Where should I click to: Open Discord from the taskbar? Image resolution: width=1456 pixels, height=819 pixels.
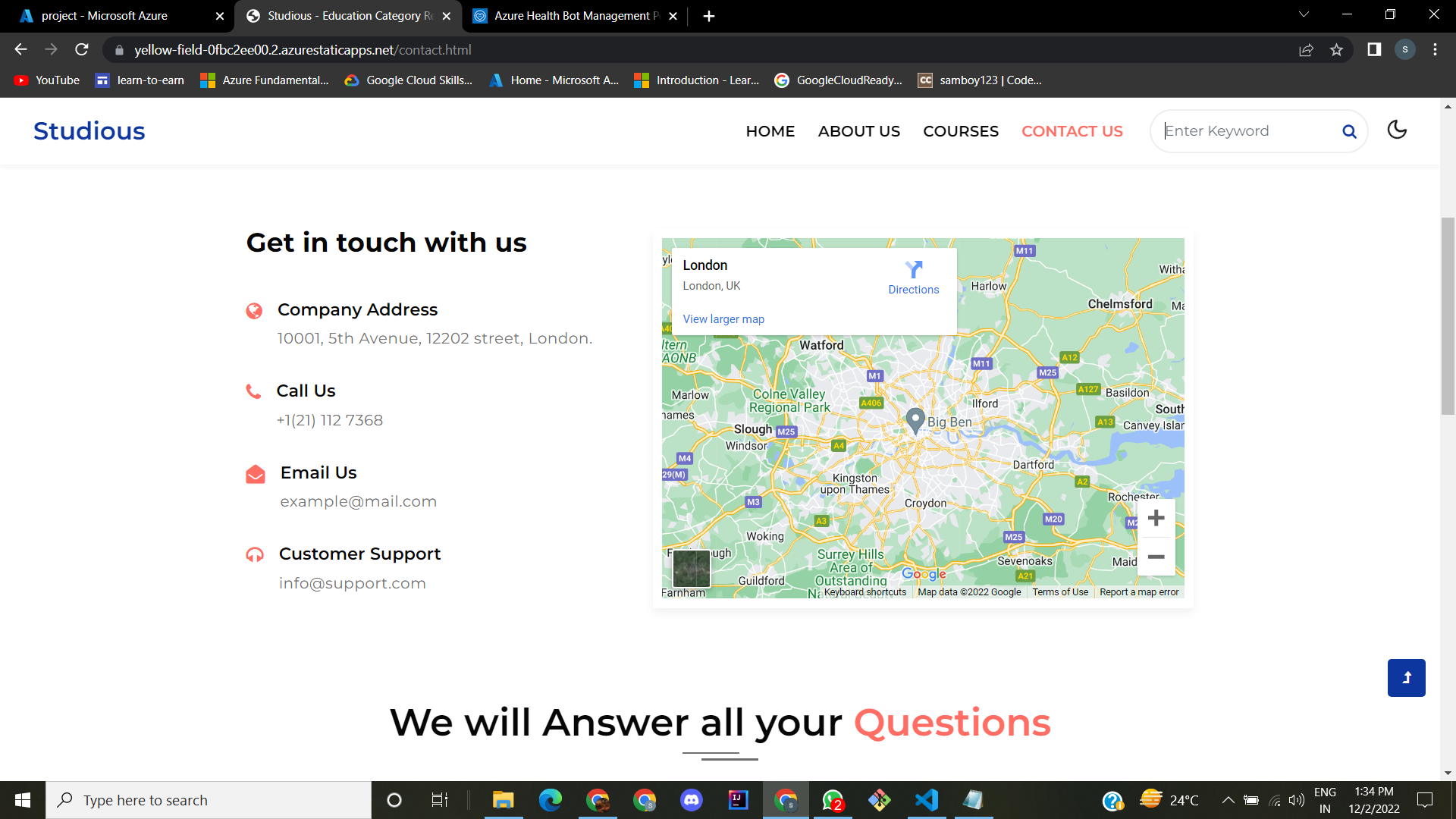[691, 799]
